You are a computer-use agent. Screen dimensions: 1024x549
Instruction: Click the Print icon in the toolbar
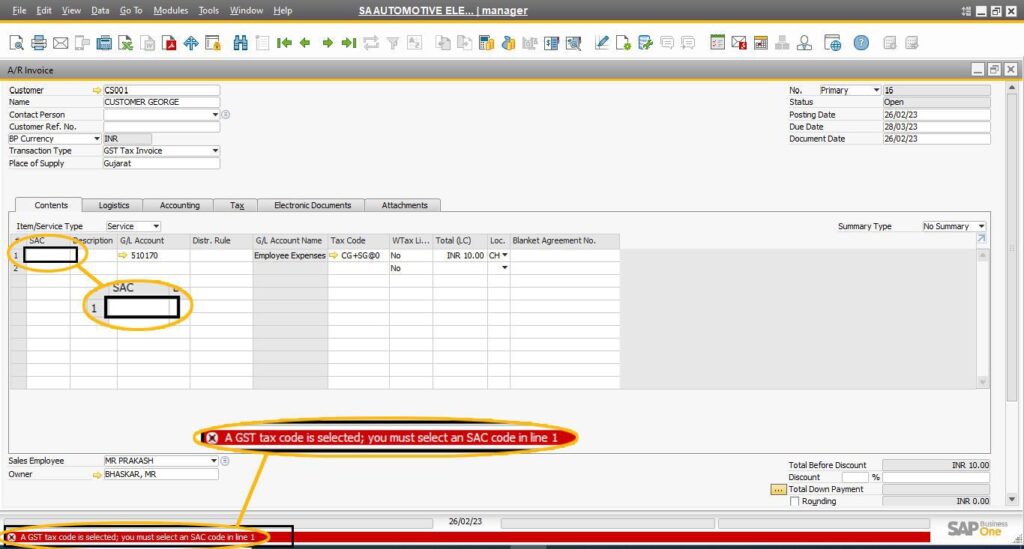pyautogui.click(x=39, y=43)
